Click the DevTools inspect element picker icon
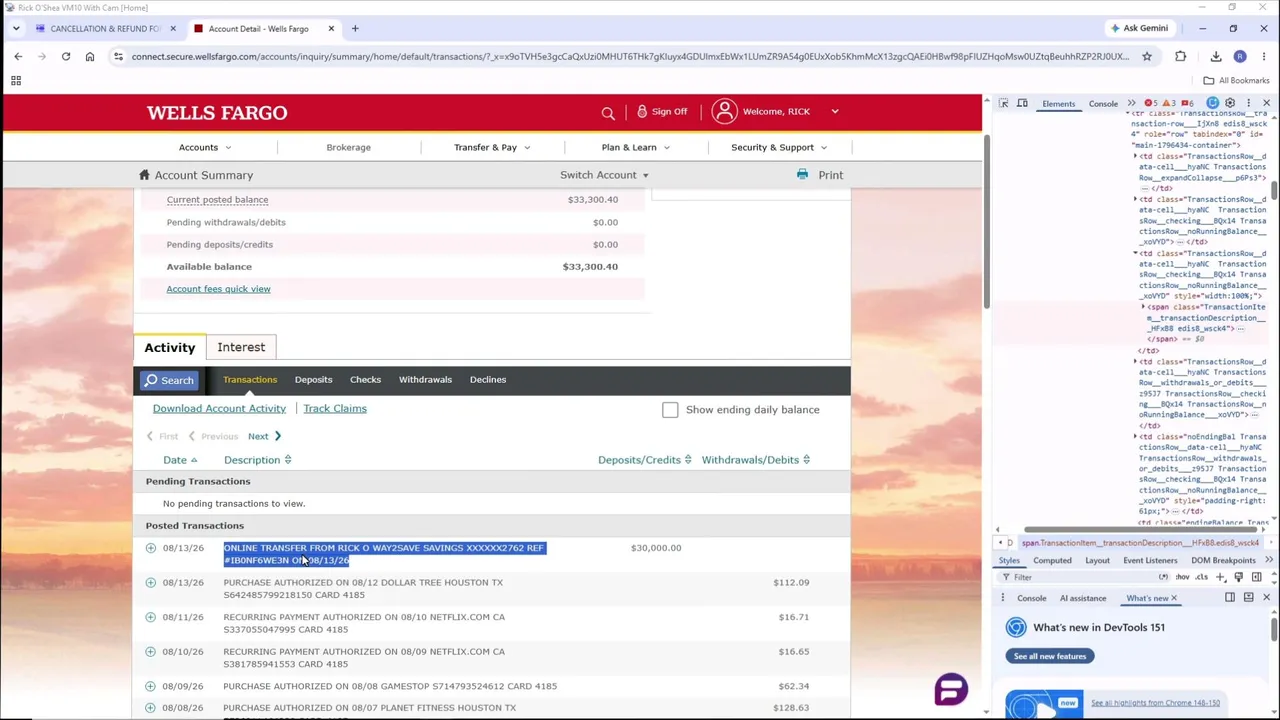The height and width of the screenshot is (720, 1280). (x=1004, y=103)
